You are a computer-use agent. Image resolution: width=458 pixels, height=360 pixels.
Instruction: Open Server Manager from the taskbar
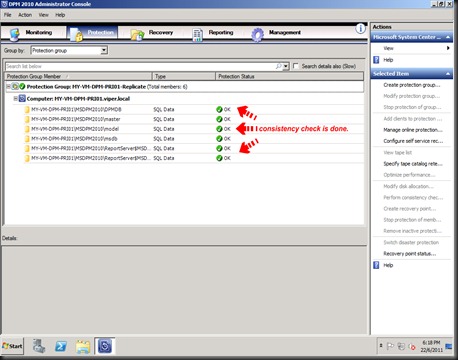coord(39,346)
